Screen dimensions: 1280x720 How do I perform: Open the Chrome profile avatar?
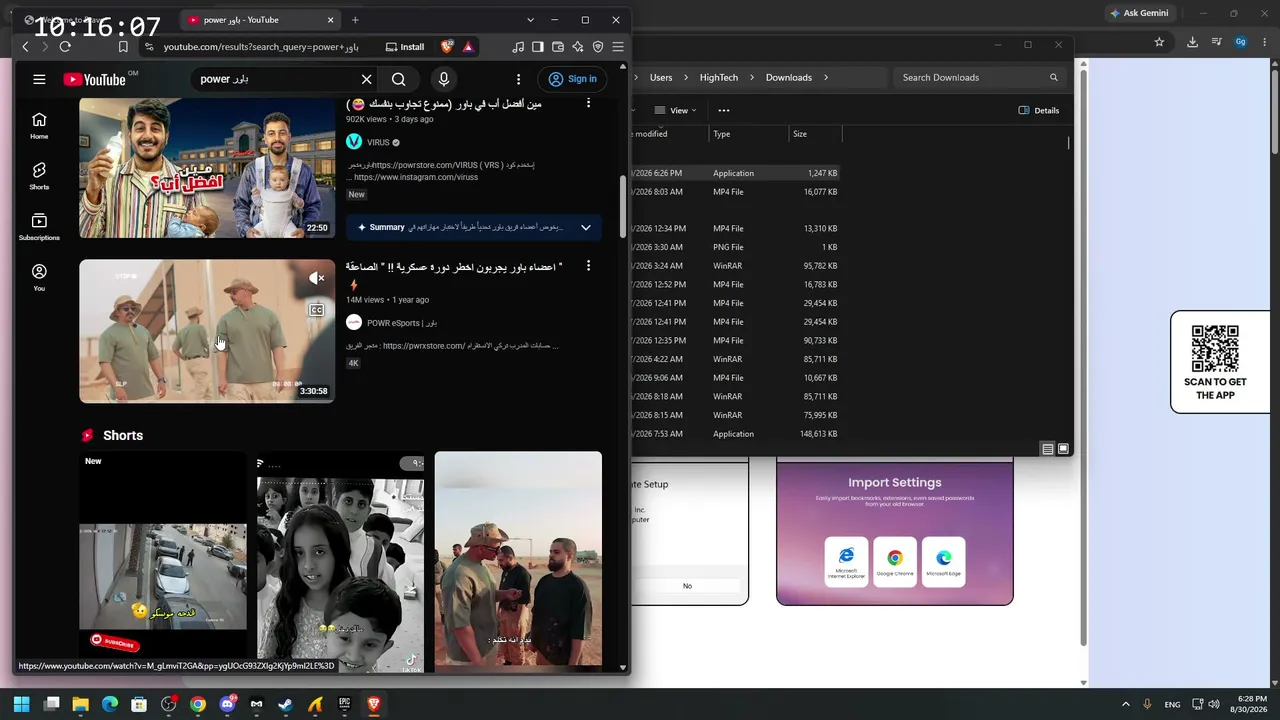[1241, 42]
